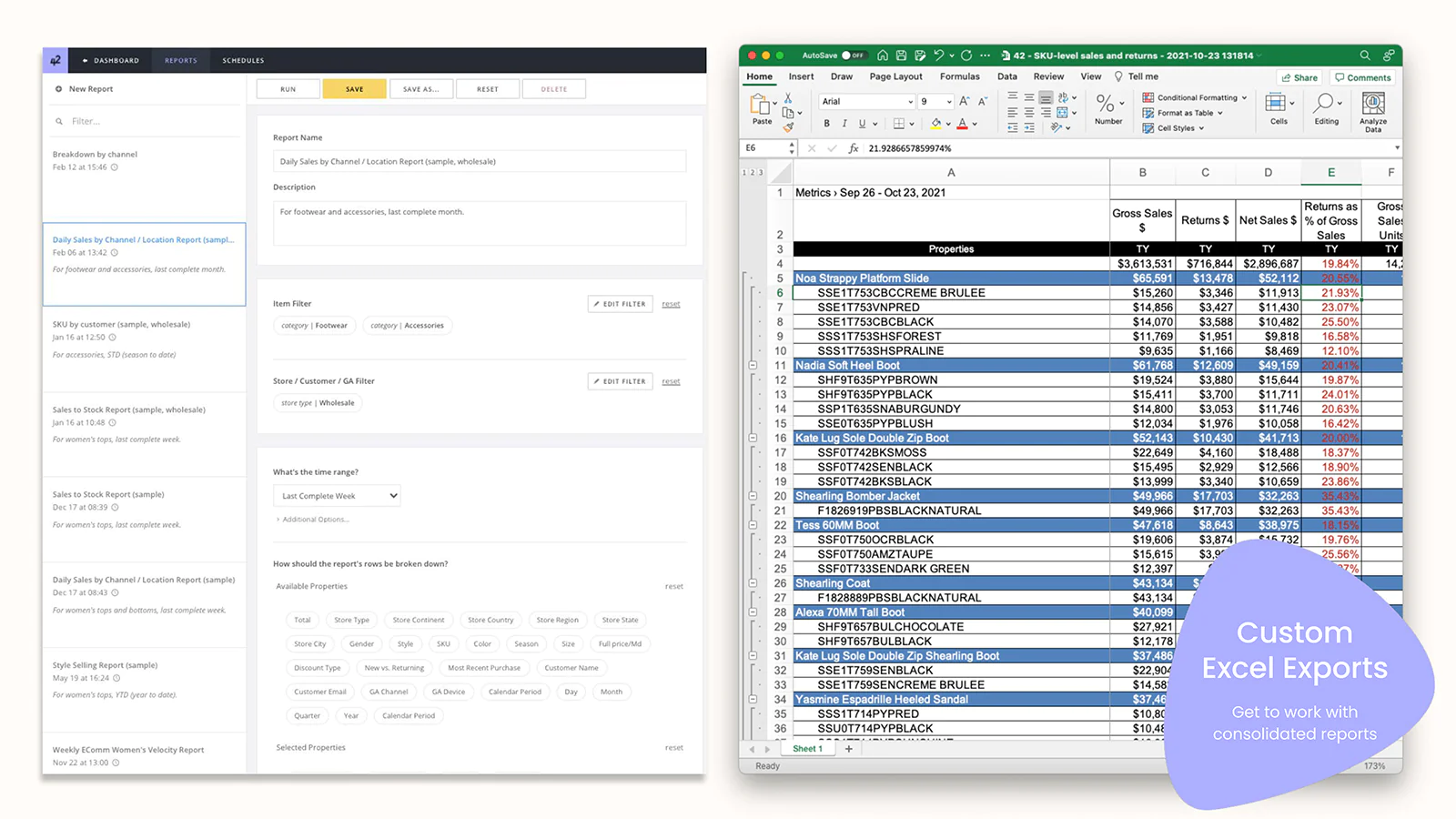Screen dimensions: 1456x819
Task: Open the Formulas ribbon tab
Action: pyautogui.click(x=960, y=76)
